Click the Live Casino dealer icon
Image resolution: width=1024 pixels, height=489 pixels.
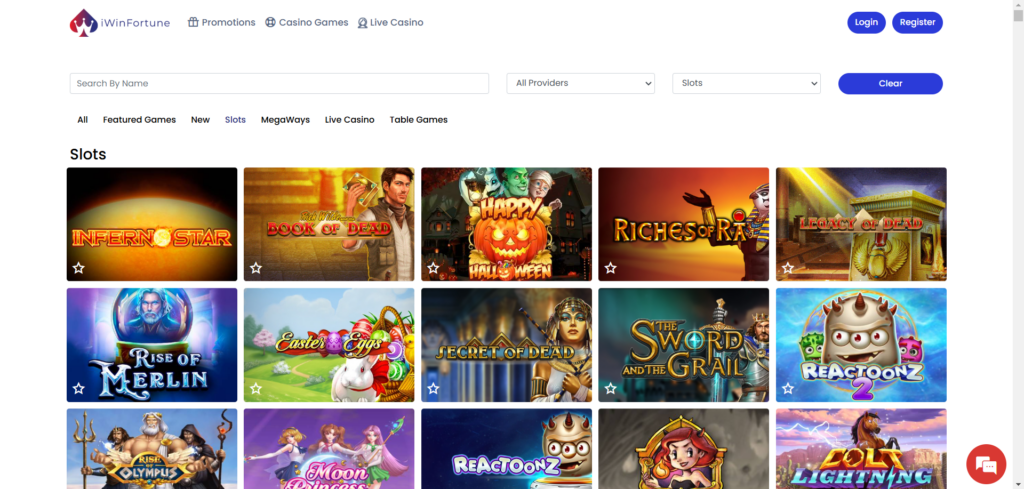click(362, 23)
